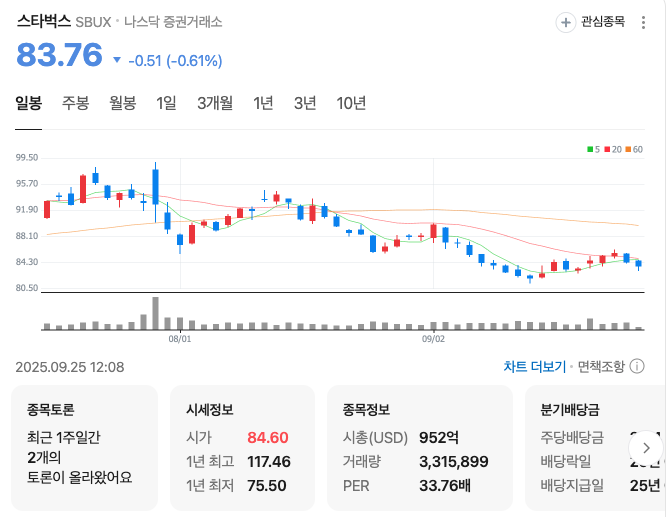Viewport: 669px width, 517px height.
Task: Open the 차트 더보기 link
Action: pos(535,366)
